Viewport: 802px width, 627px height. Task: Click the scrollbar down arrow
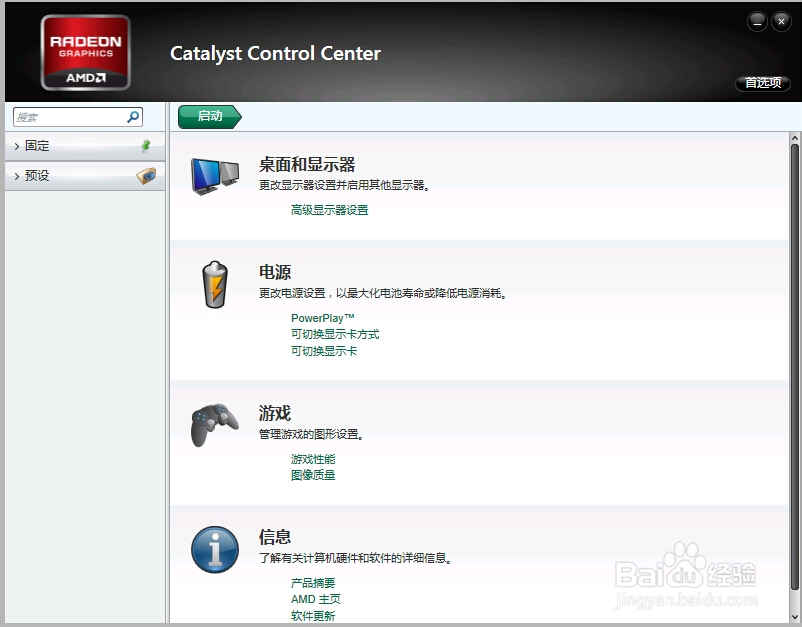pos(794,617)
